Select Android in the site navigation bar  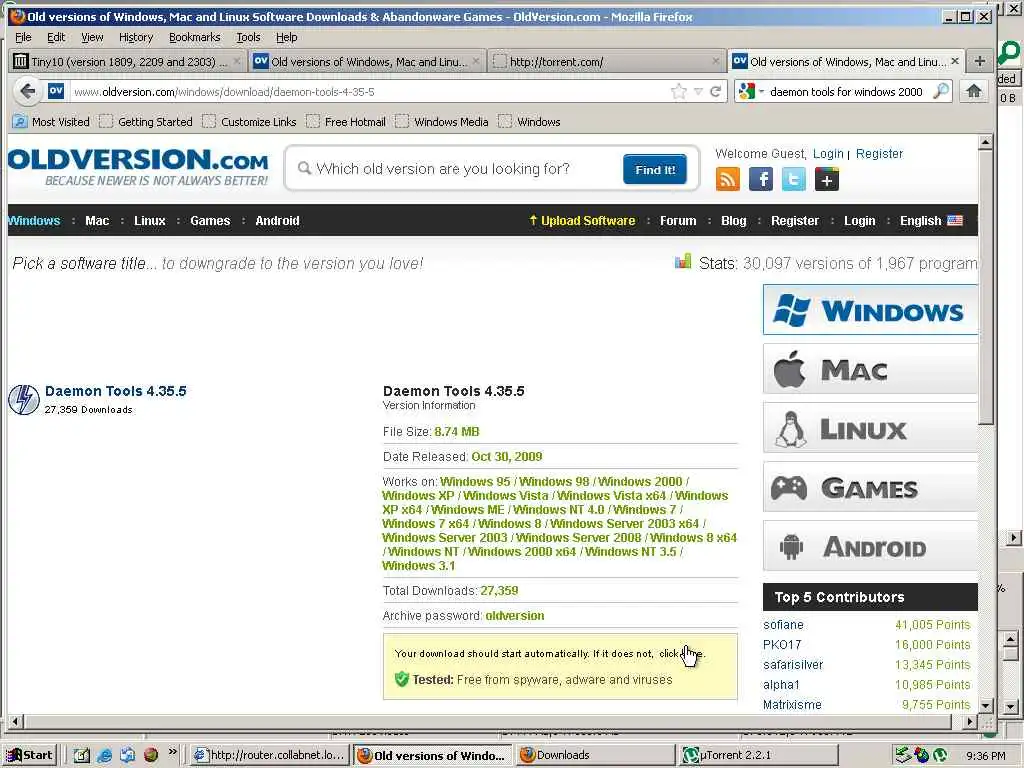click(x=277, y=221)
